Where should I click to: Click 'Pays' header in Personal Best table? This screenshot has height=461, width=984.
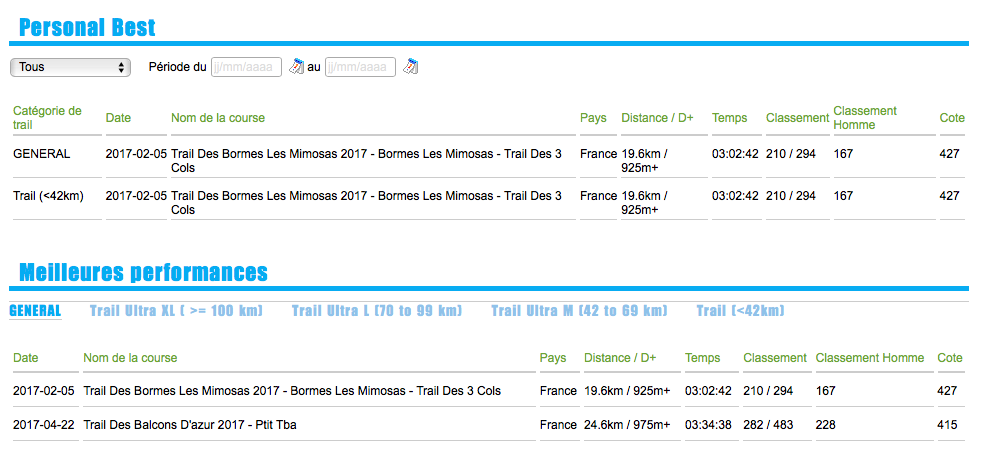point(593,118)
